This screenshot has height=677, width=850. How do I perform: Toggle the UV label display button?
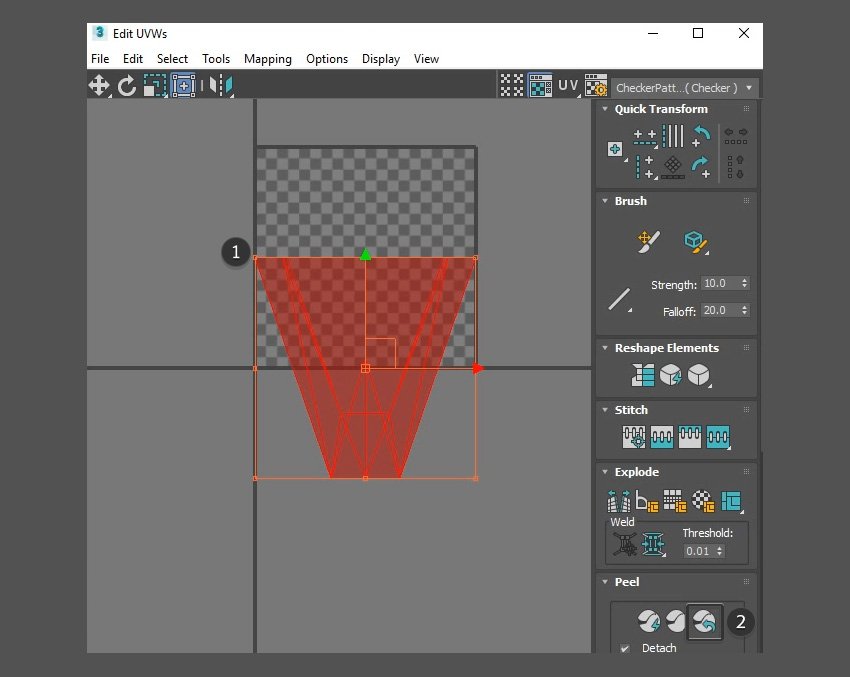[x=568, y=86]
